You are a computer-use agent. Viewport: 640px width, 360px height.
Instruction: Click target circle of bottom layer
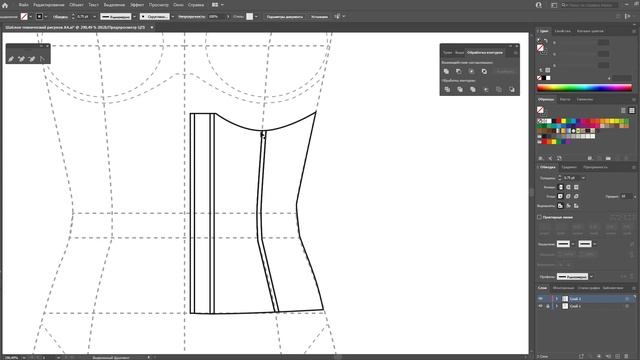coord(627,306)
